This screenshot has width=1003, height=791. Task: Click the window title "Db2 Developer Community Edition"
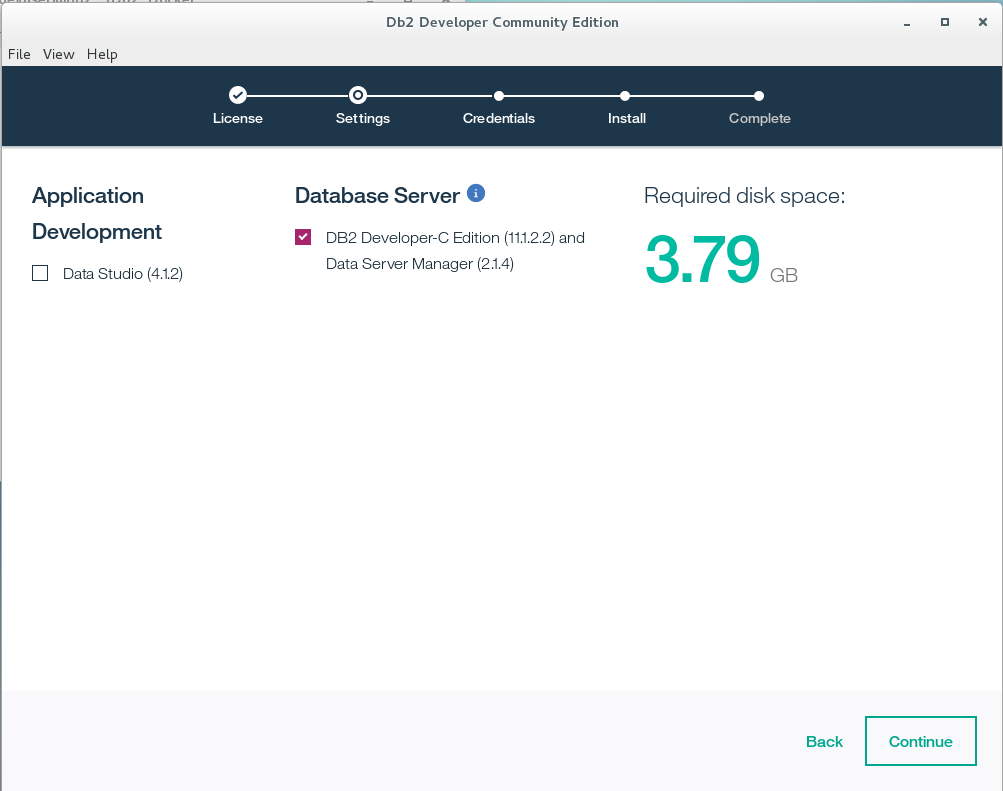click(502, 22)
